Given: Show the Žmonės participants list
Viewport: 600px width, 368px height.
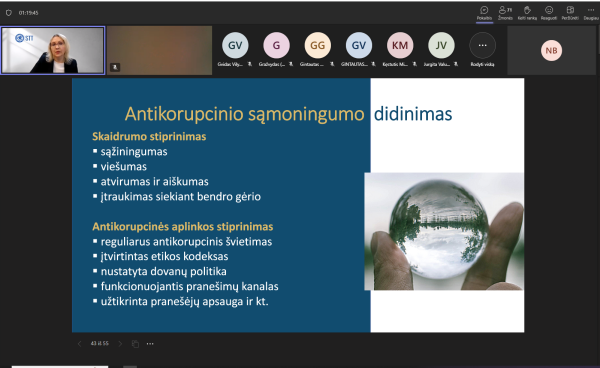Looking at the screenshot, I should point(505,13).
